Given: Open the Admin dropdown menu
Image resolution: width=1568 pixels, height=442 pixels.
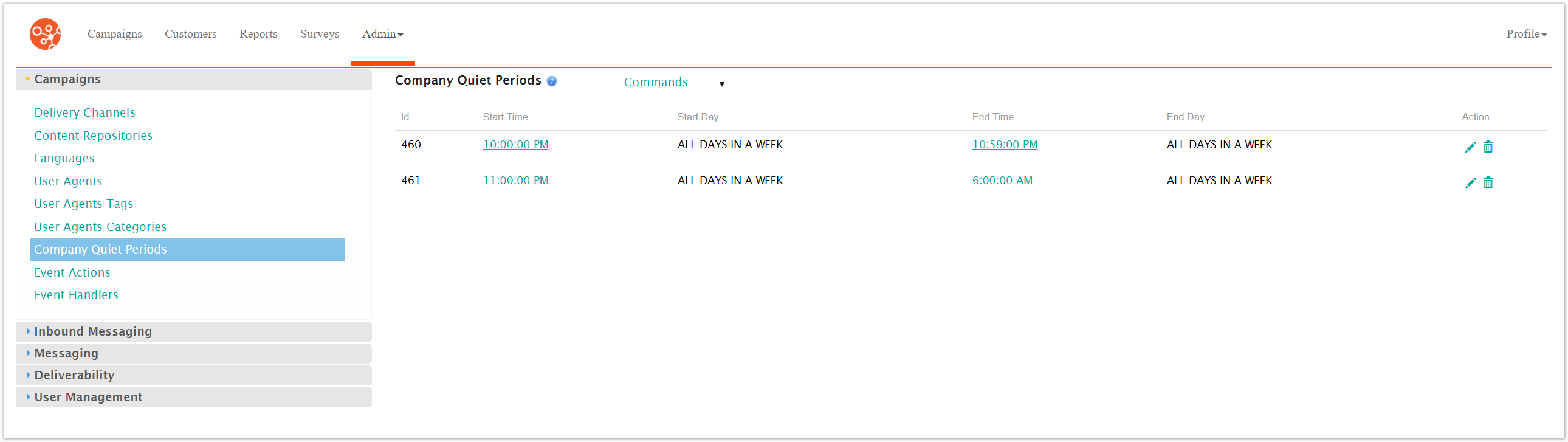Looking at the screenshot, I should point(382,34).
